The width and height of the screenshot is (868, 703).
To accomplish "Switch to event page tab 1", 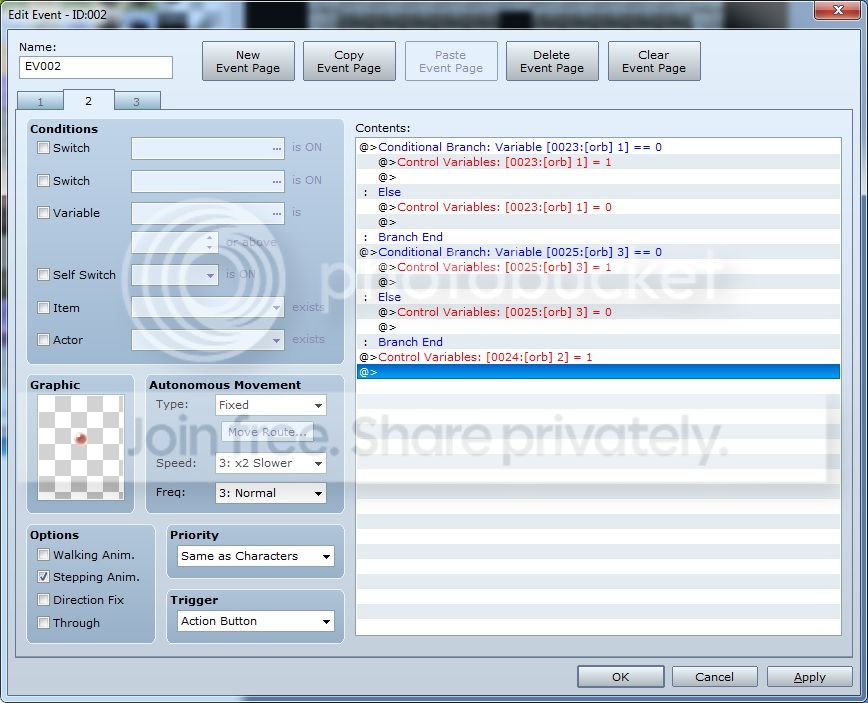I will [x=40, y=101].
